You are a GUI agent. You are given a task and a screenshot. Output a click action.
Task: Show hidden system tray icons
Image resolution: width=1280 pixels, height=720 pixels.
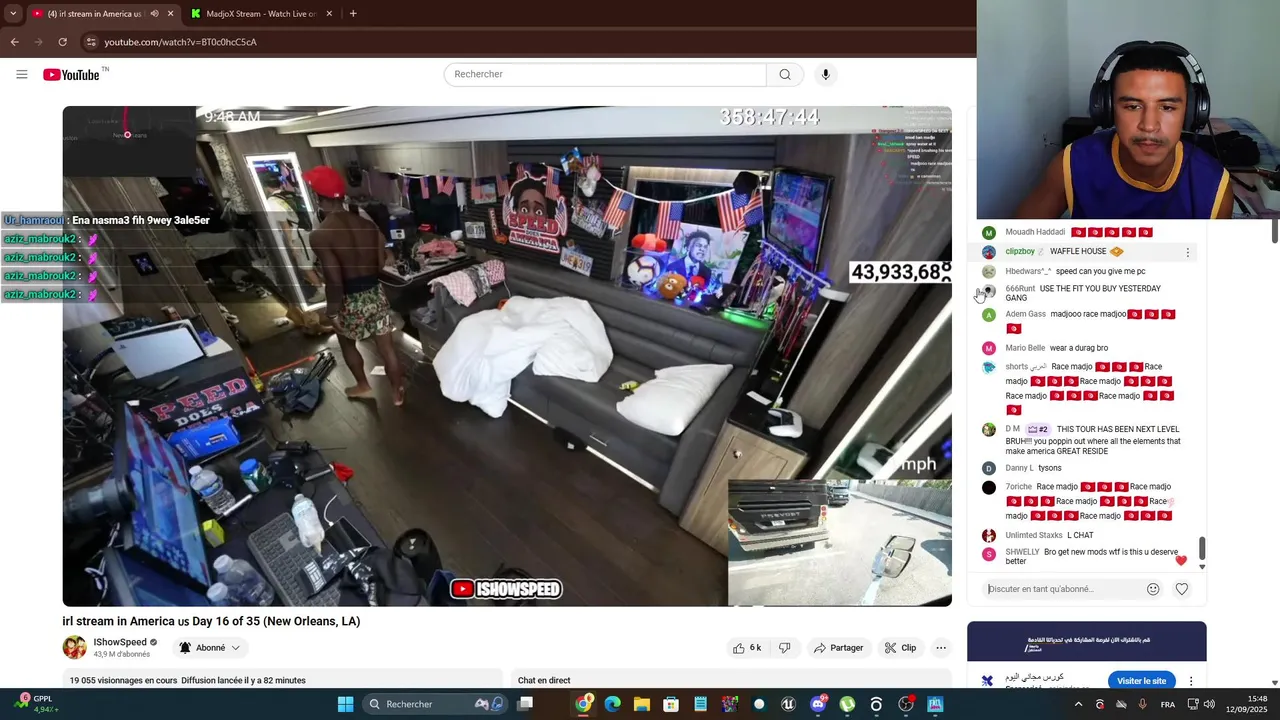coord(1078,704)
